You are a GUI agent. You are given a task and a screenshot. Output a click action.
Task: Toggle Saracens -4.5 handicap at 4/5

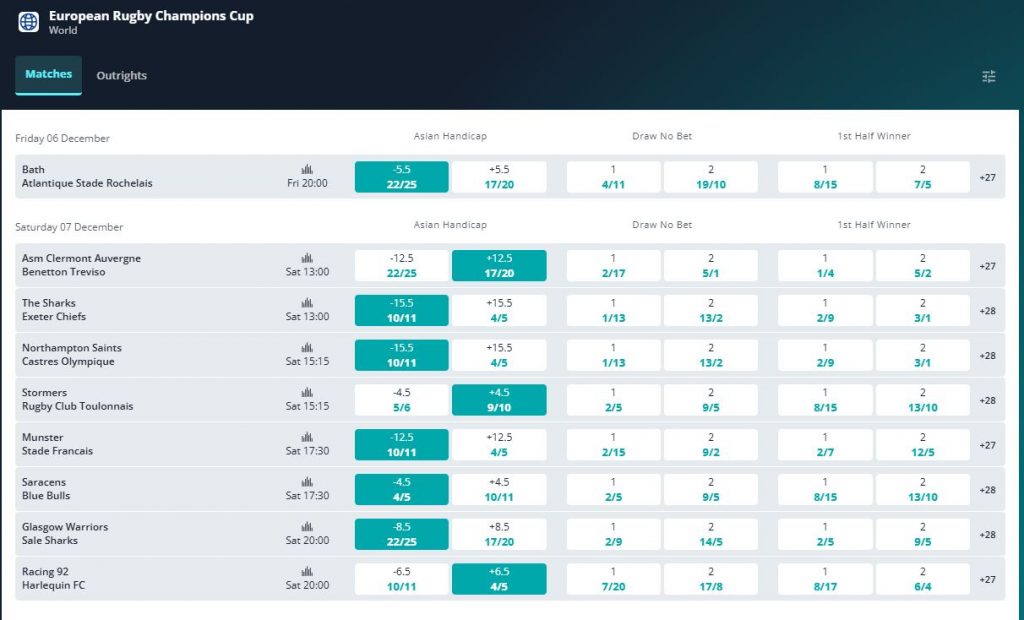click(x=402, y=489)
